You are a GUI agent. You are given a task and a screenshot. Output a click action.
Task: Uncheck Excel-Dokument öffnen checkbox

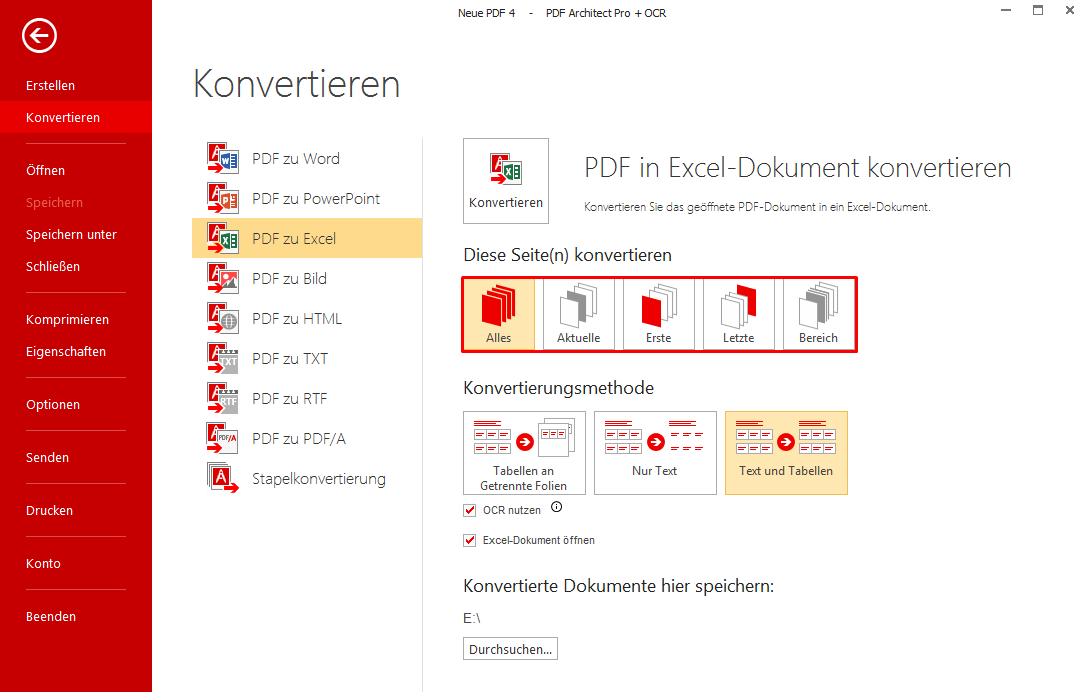(470, 540)
